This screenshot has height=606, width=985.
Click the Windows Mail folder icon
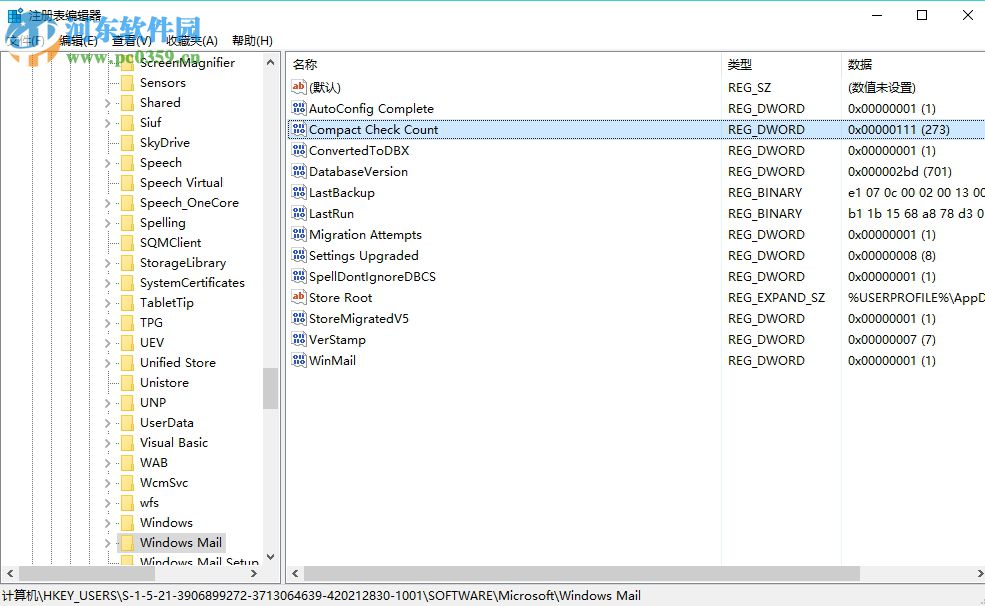(x=128, y=542)
